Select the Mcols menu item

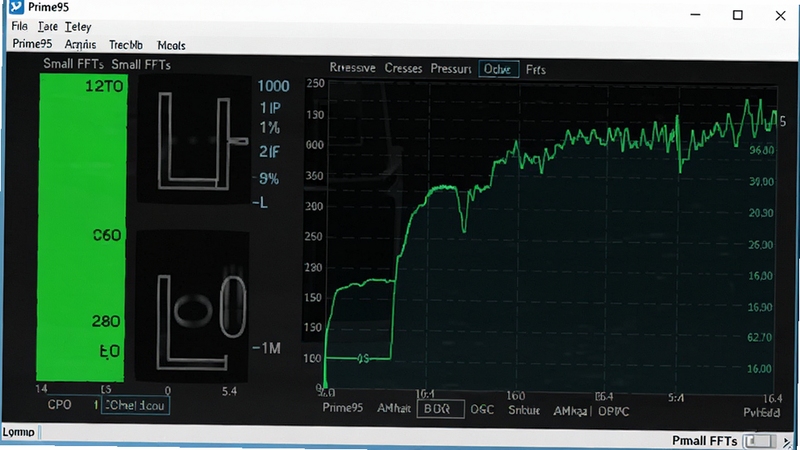pos(171,46)
